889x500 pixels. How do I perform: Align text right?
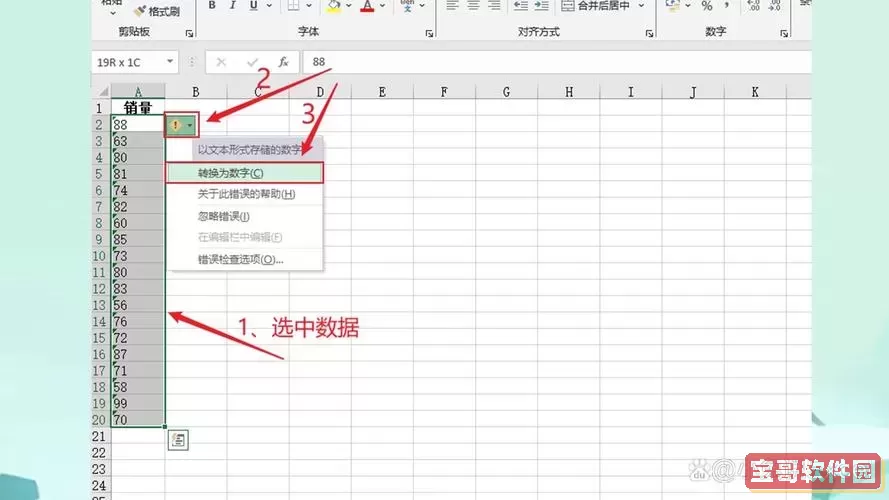tap(494, 6)
